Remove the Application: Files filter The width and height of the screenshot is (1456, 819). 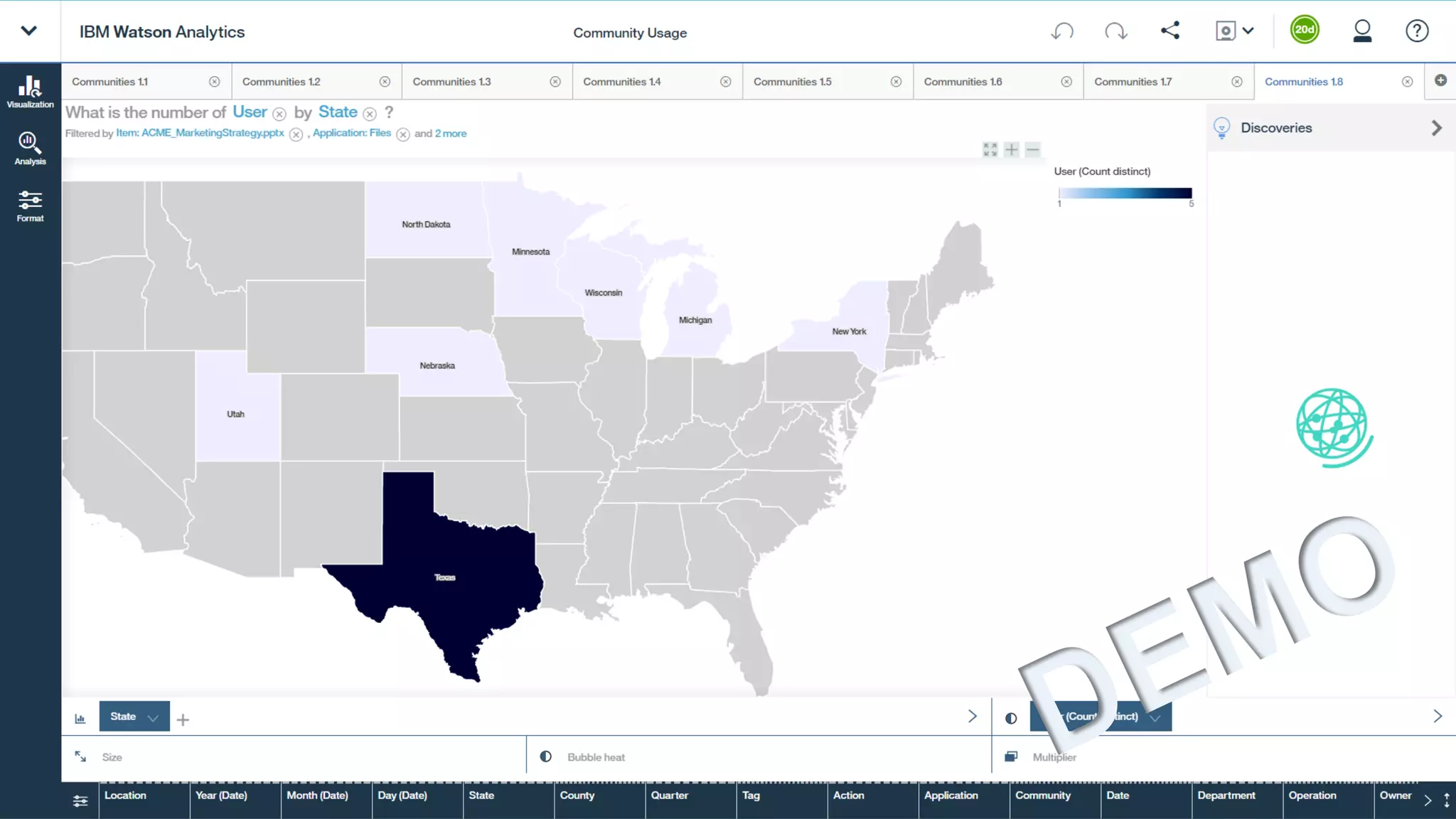click(x=403, y=134)
